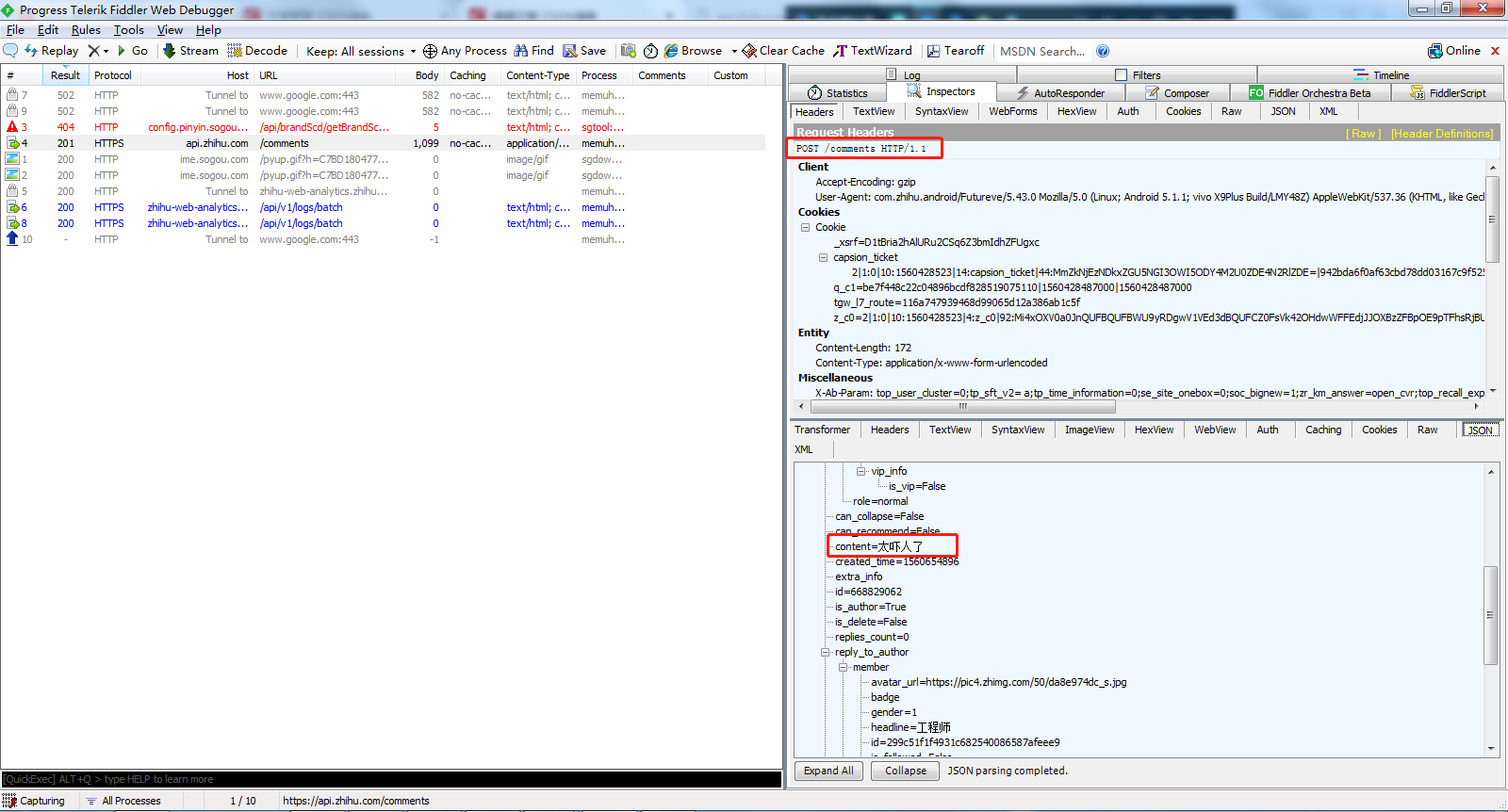Image resolution: width=1508 pixels, height=812 pixels.
Task: Open the Keep: All sessions dropdown
Action: point(361,51)
